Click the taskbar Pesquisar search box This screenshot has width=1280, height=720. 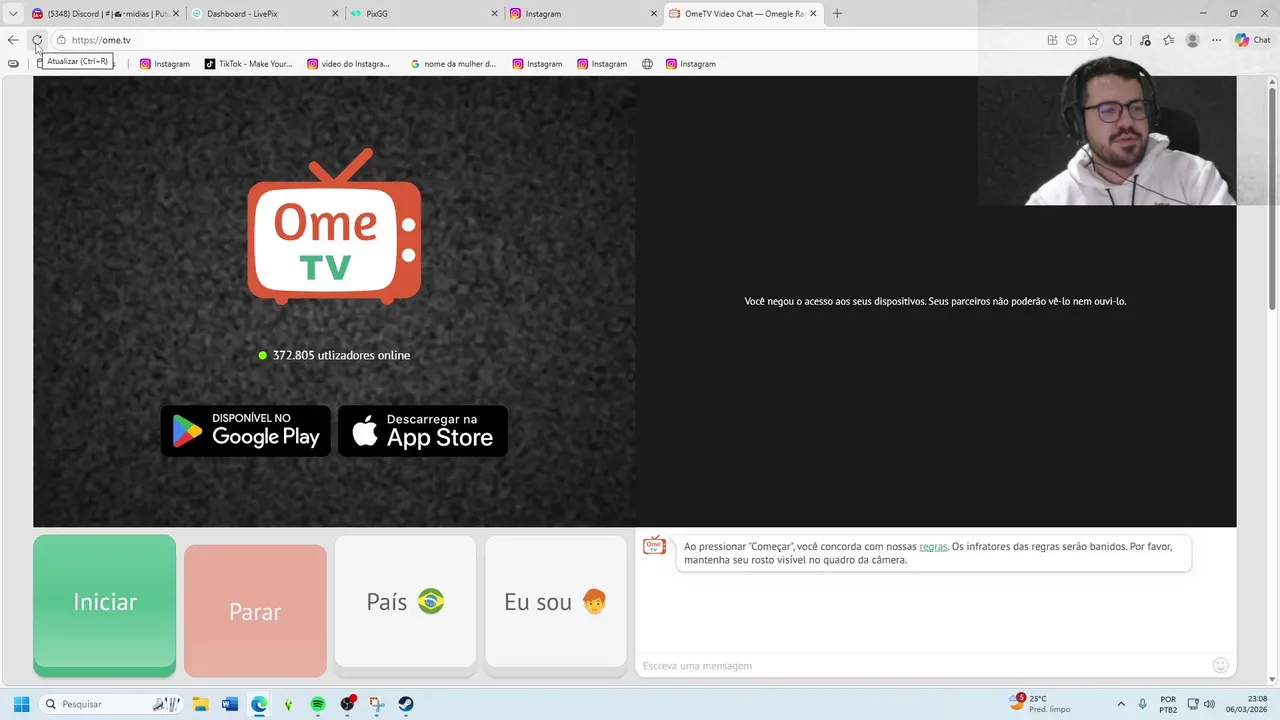click(112, 704)
